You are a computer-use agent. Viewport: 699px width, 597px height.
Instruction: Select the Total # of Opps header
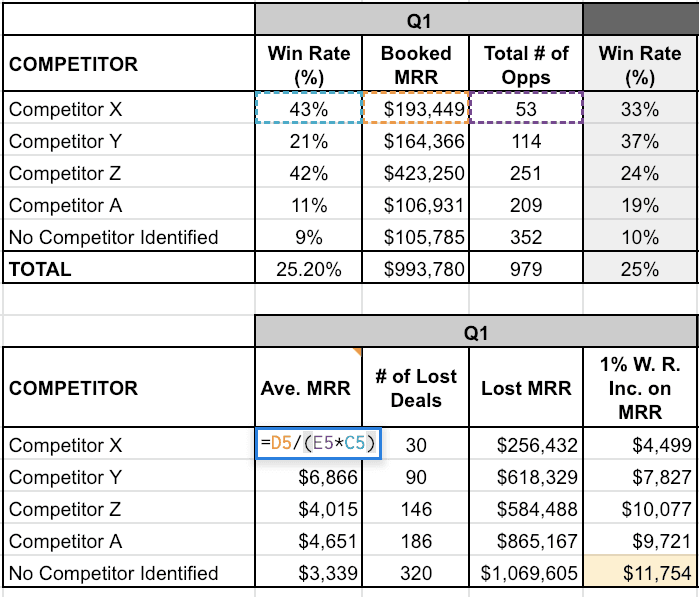coord(526,64)
